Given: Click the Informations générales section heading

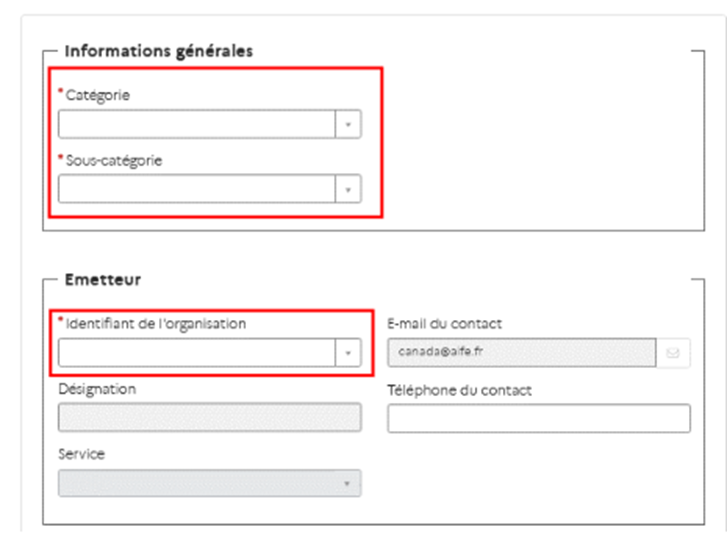Looking at the screenshot, I should pos(158,50).
